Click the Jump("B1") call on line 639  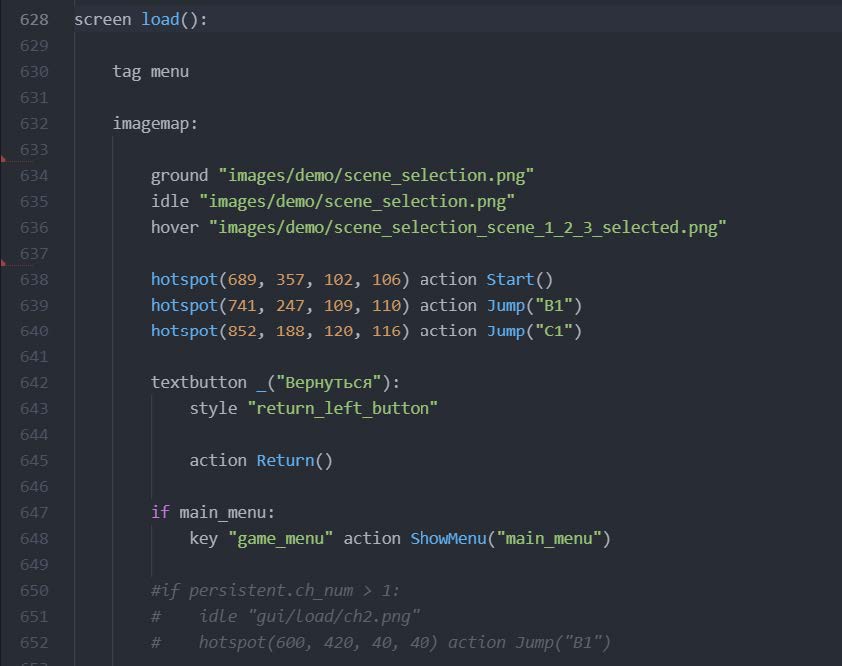coord(534,306)
